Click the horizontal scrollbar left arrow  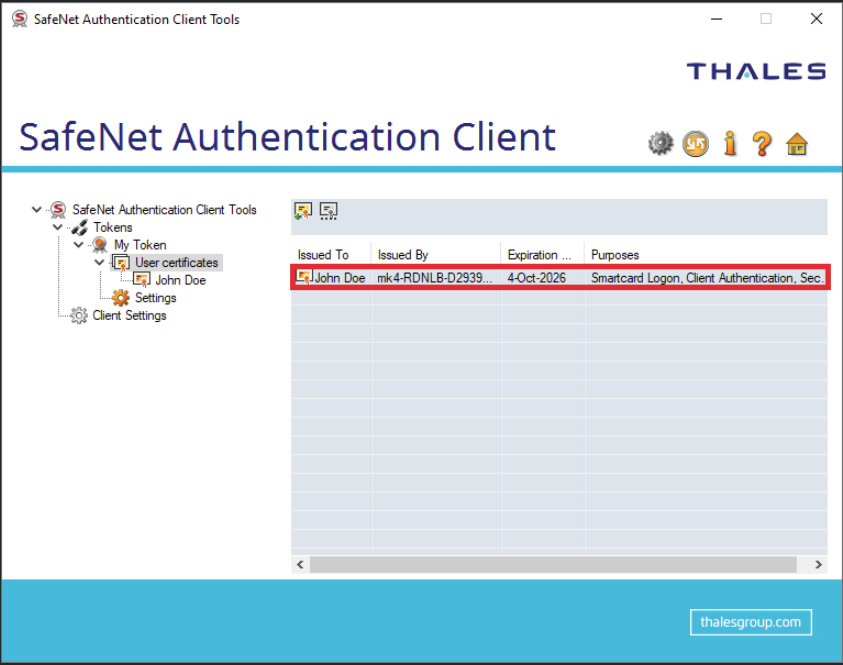coord(301,564)
